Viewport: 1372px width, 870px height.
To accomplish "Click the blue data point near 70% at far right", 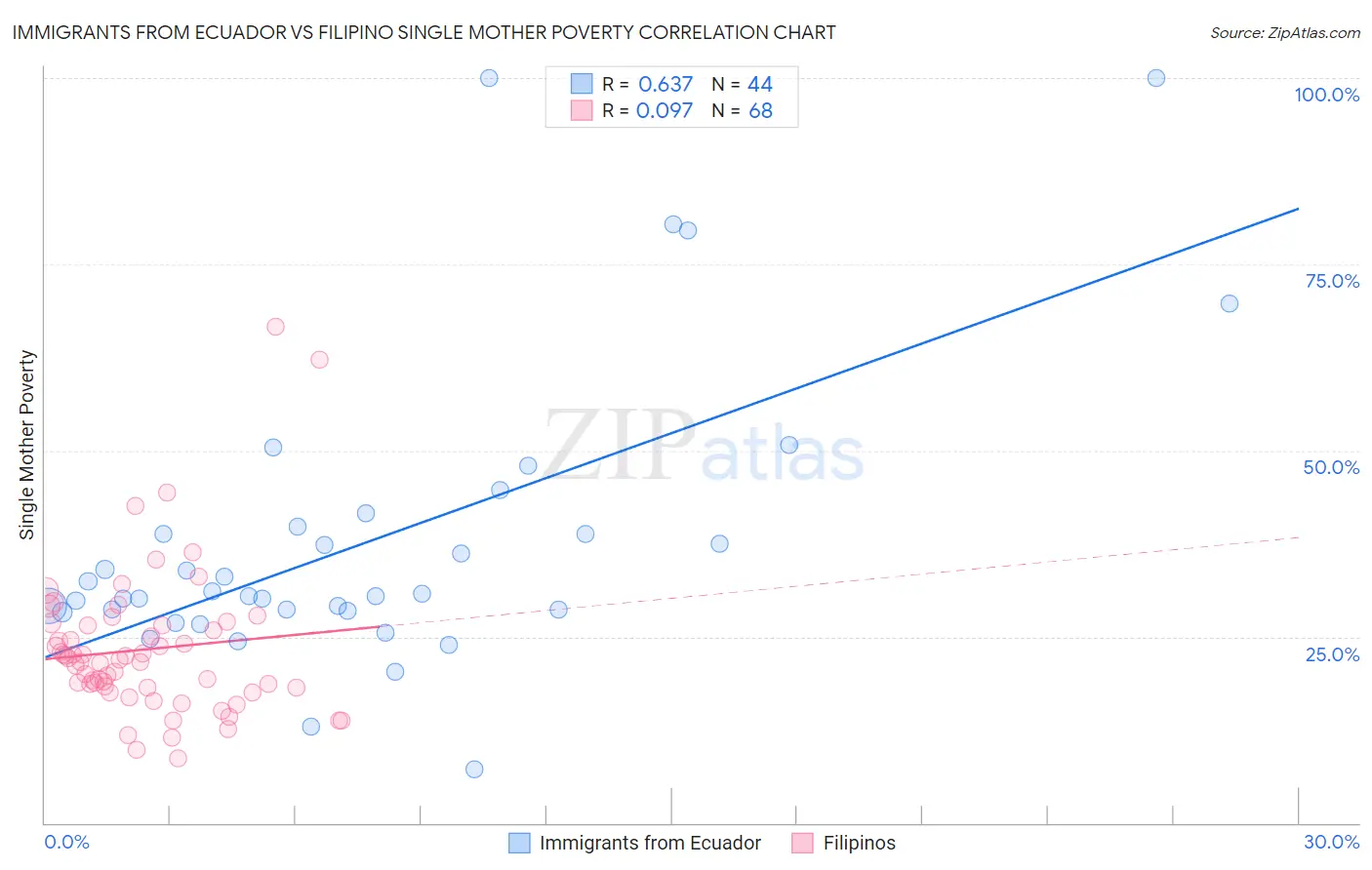I will point(1230,303).
